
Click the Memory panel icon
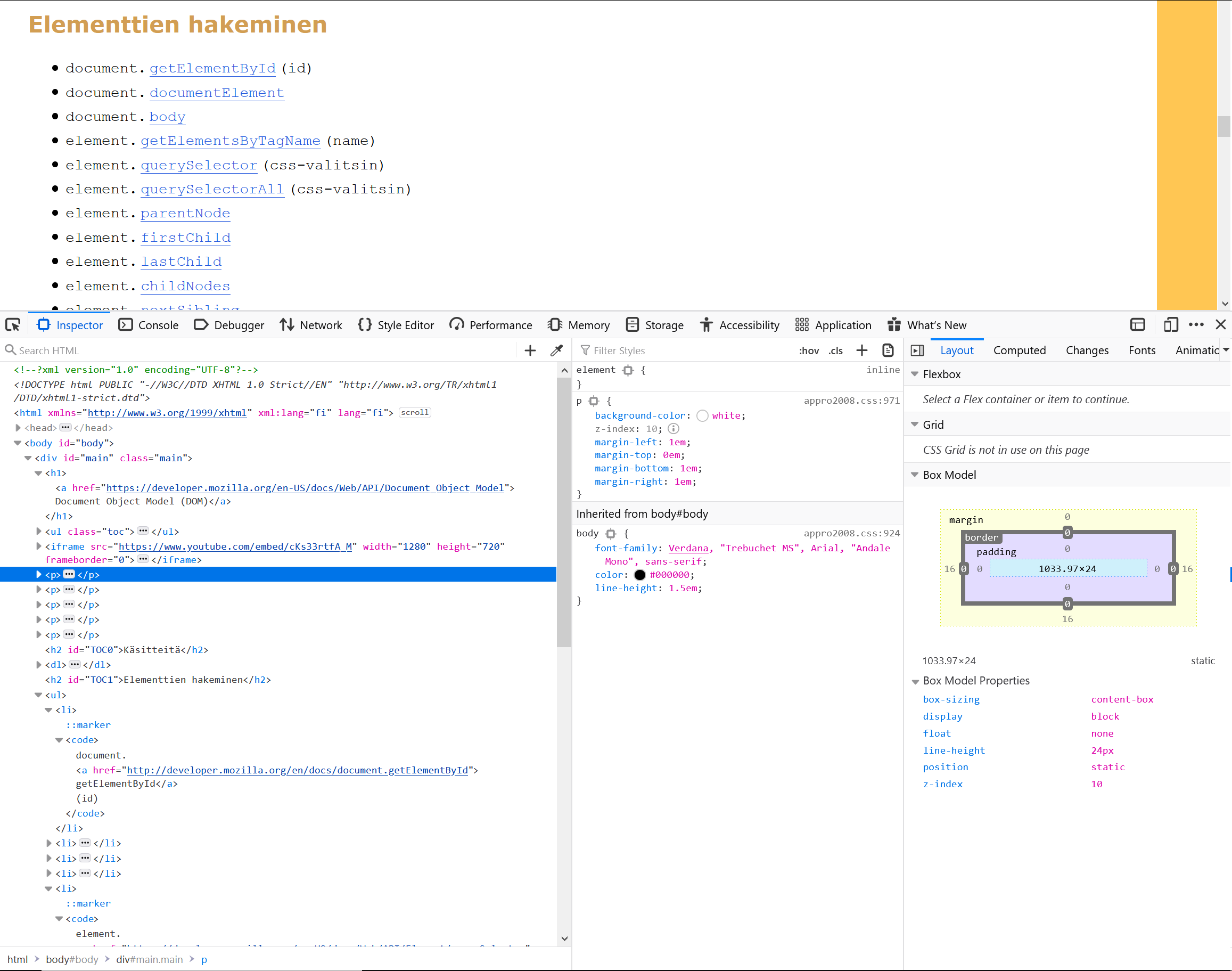click(555, 324)
